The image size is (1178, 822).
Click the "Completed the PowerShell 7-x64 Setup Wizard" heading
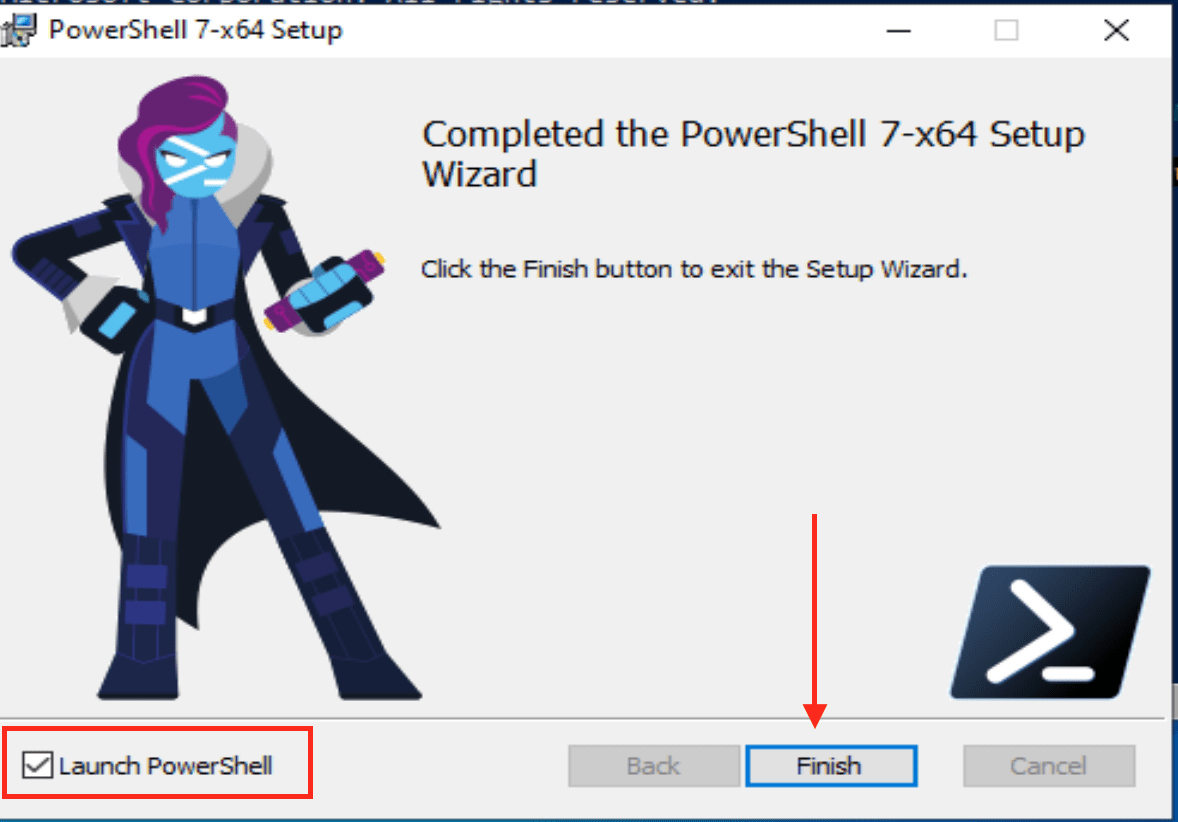pos(754,154)
